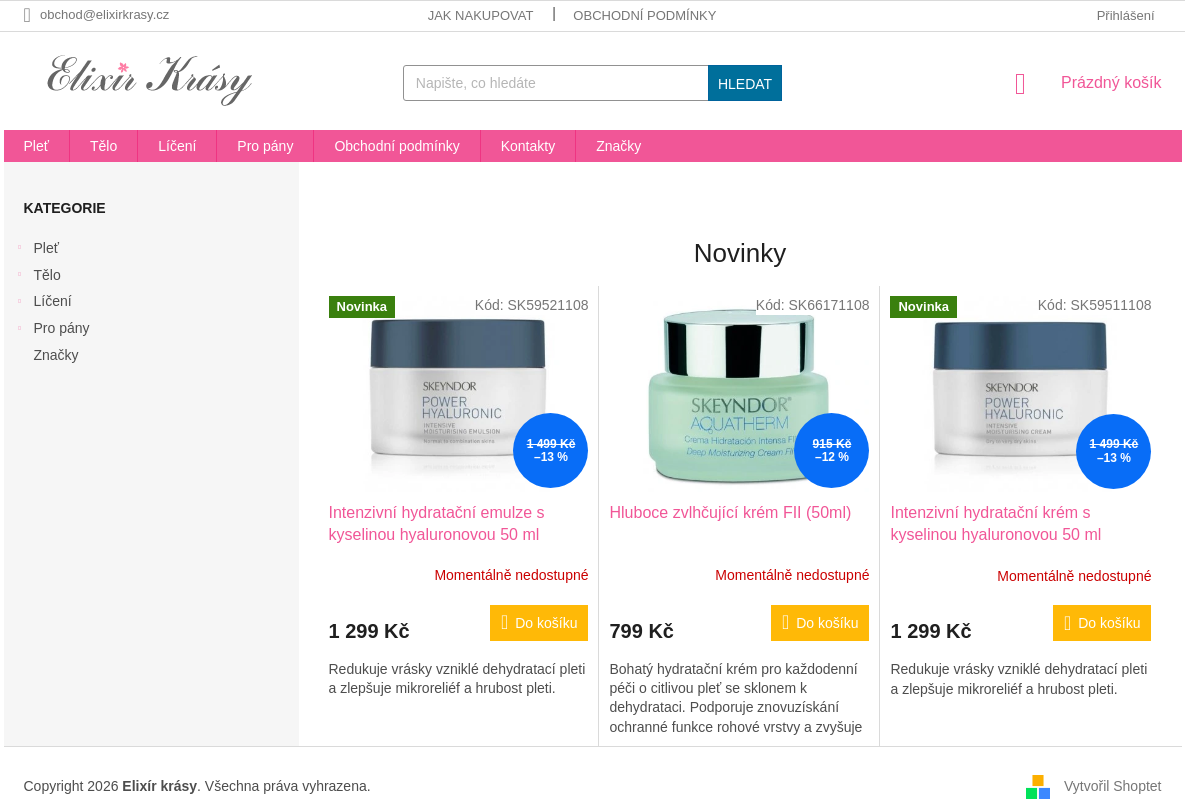Open the shopping cart icon
The height and width of the screenshot is (800, 1200).
click(1020, 84)
